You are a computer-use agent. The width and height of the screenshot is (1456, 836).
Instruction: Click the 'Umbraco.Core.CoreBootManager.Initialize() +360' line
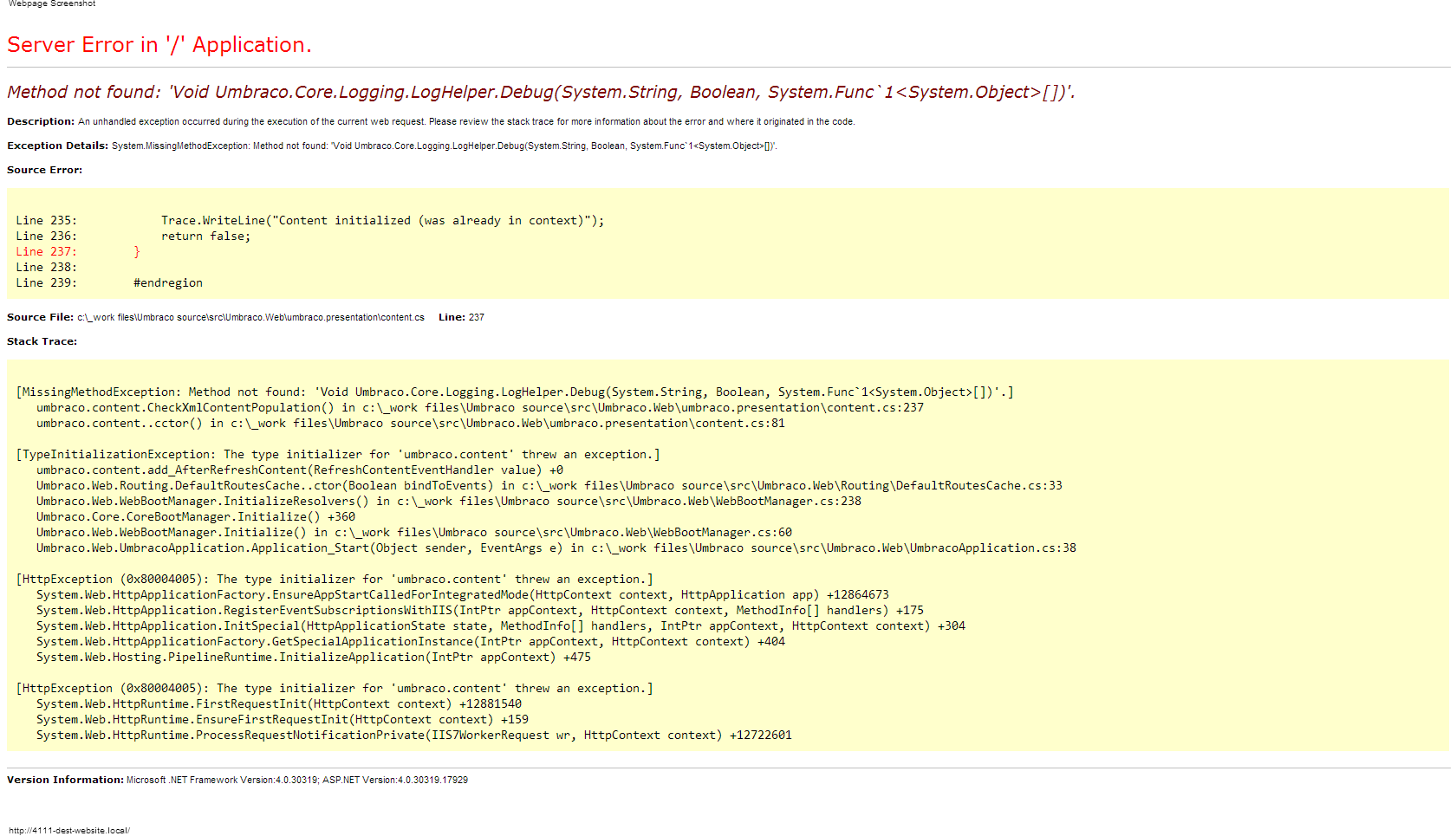click(196, 517)
